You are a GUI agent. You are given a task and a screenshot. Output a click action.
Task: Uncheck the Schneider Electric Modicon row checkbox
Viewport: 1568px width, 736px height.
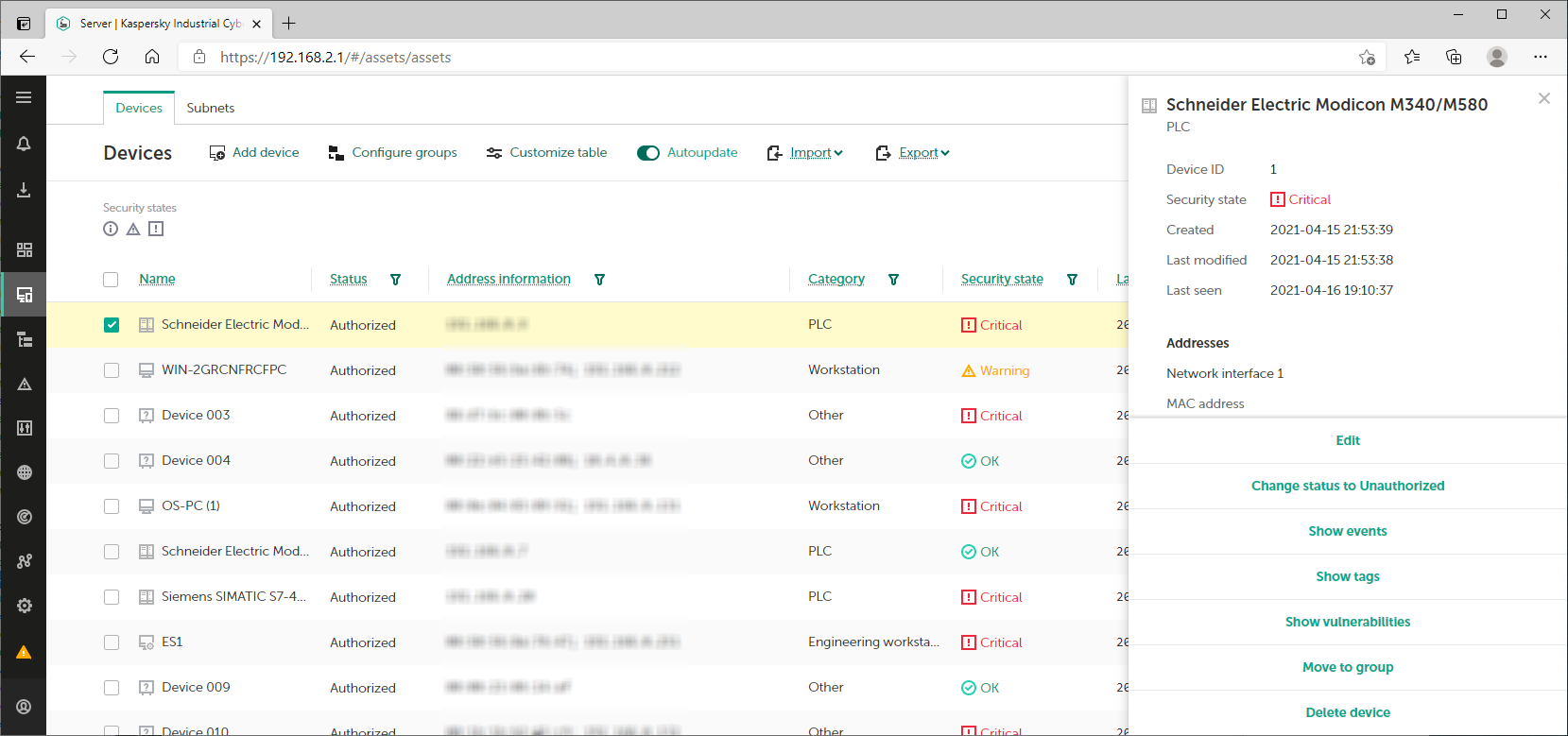point(112,325)
